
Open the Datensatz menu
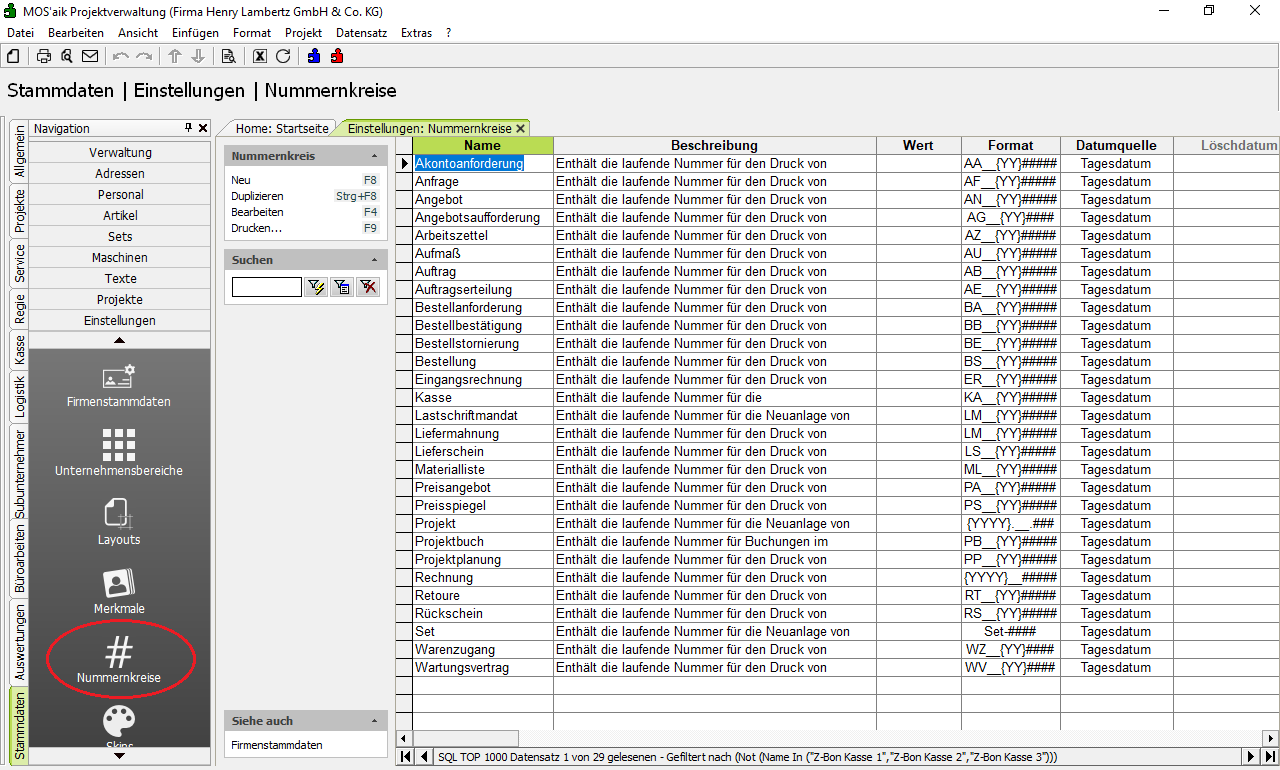pos(361,33)
